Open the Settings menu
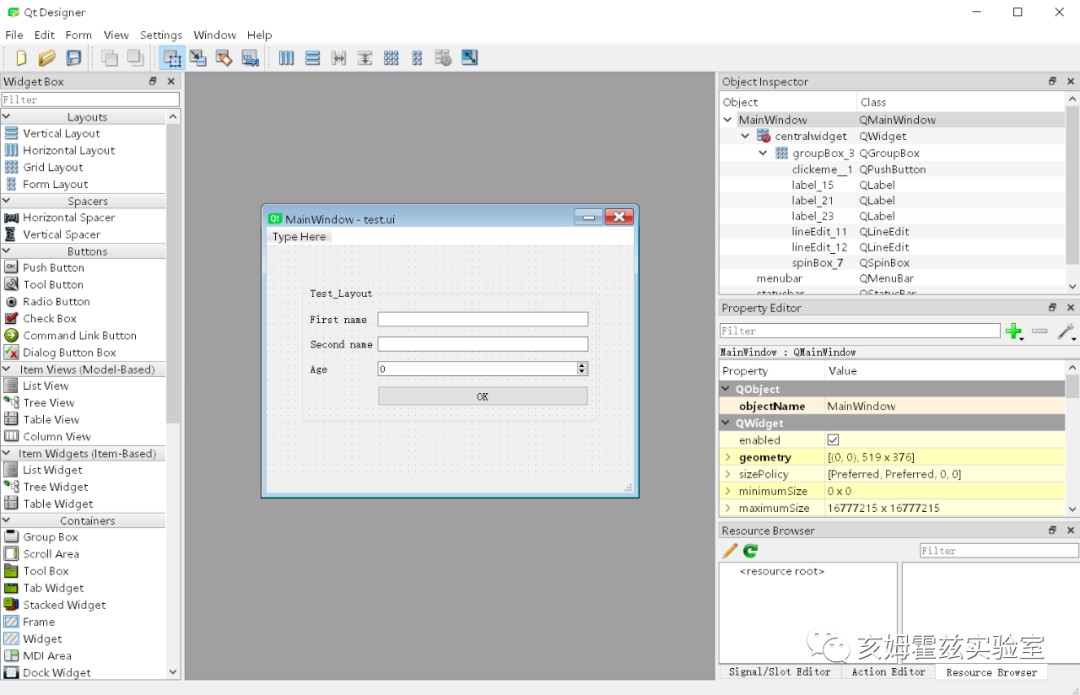The width and height of the screenshot is (1080, 695). [161, 34]
